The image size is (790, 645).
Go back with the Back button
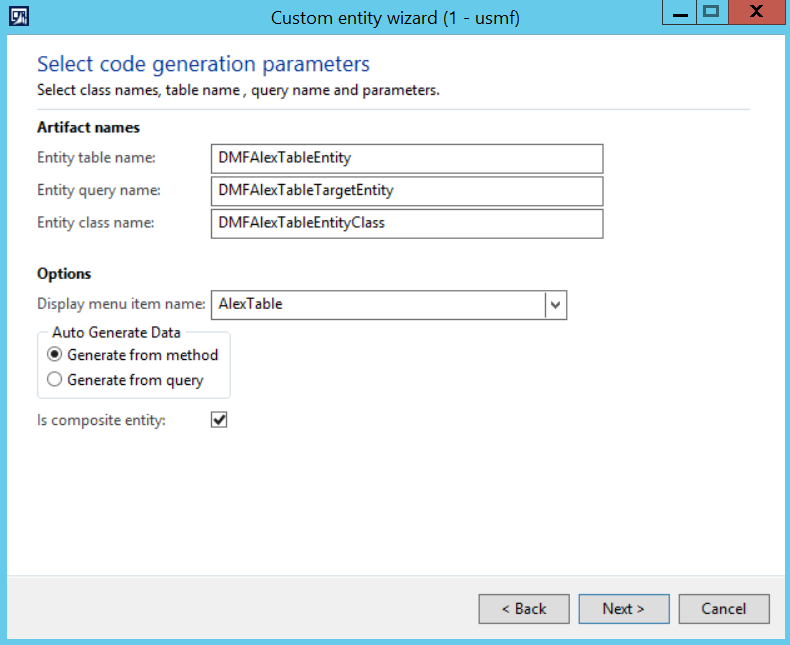coord(524,608)
